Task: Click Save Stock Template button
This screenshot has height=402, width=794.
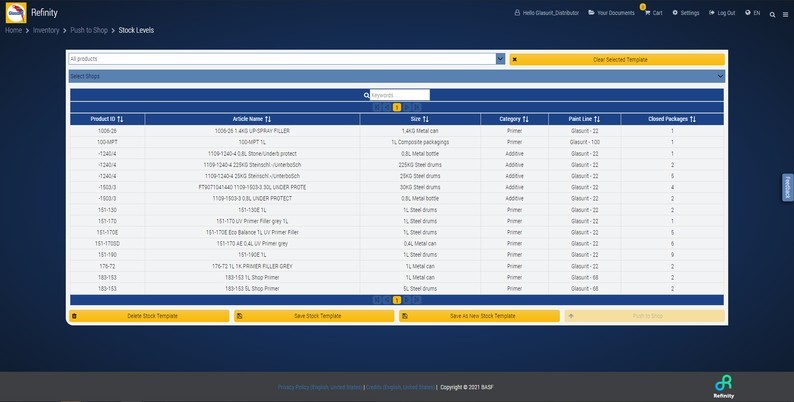Action: pos(314,316)
